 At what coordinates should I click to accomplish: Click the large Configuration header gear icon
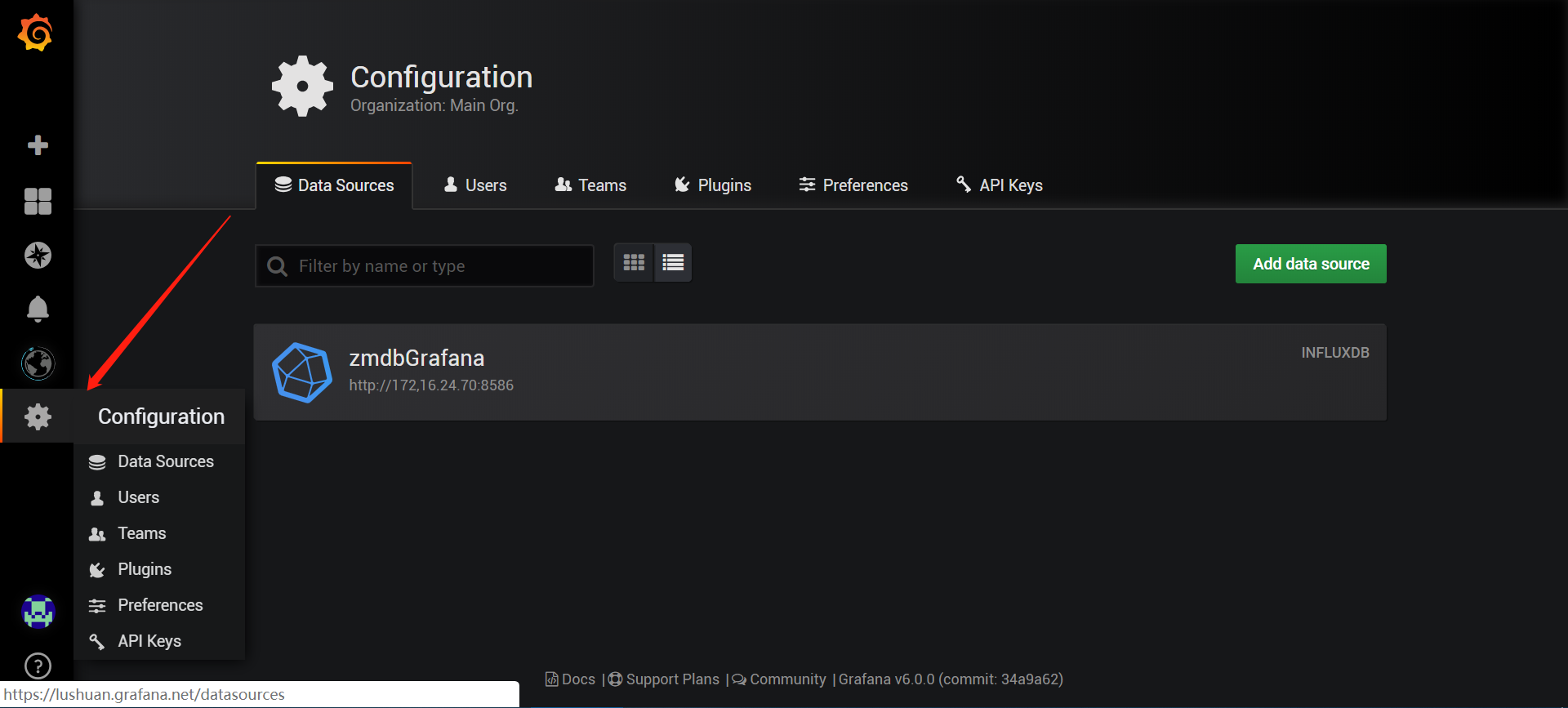302,87
